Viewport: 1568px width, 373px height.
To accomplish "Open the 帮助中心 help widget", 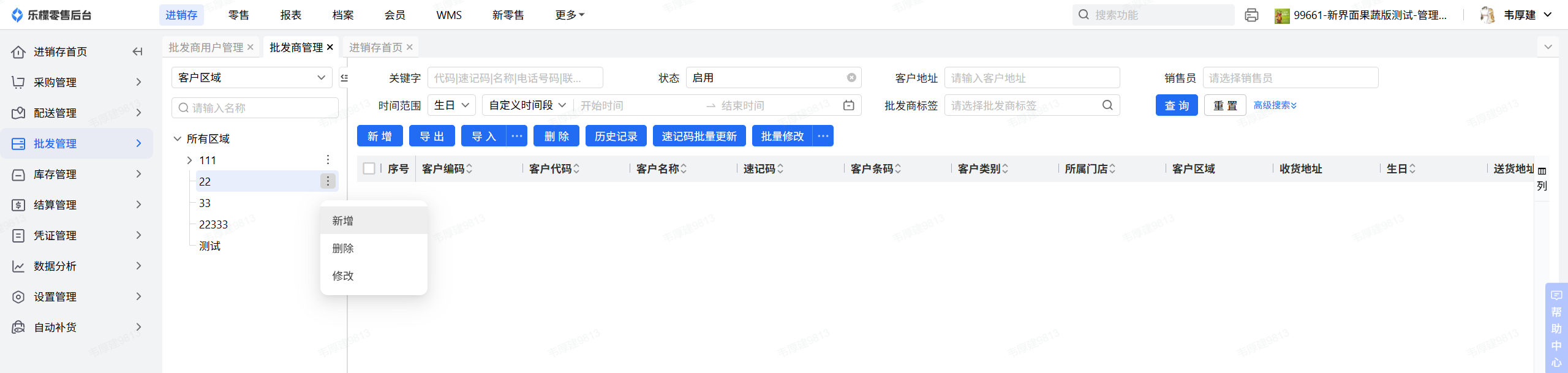I will [x=1556, y=328].
